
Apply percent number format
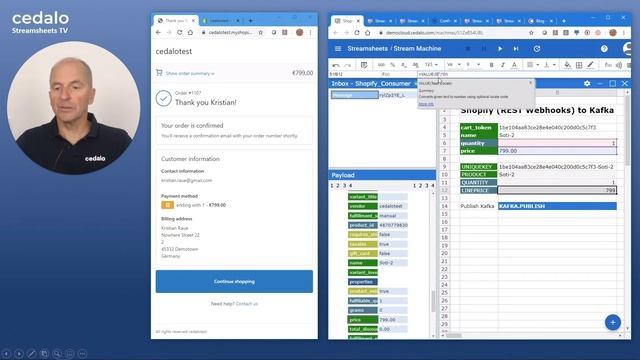click(392, 65)
